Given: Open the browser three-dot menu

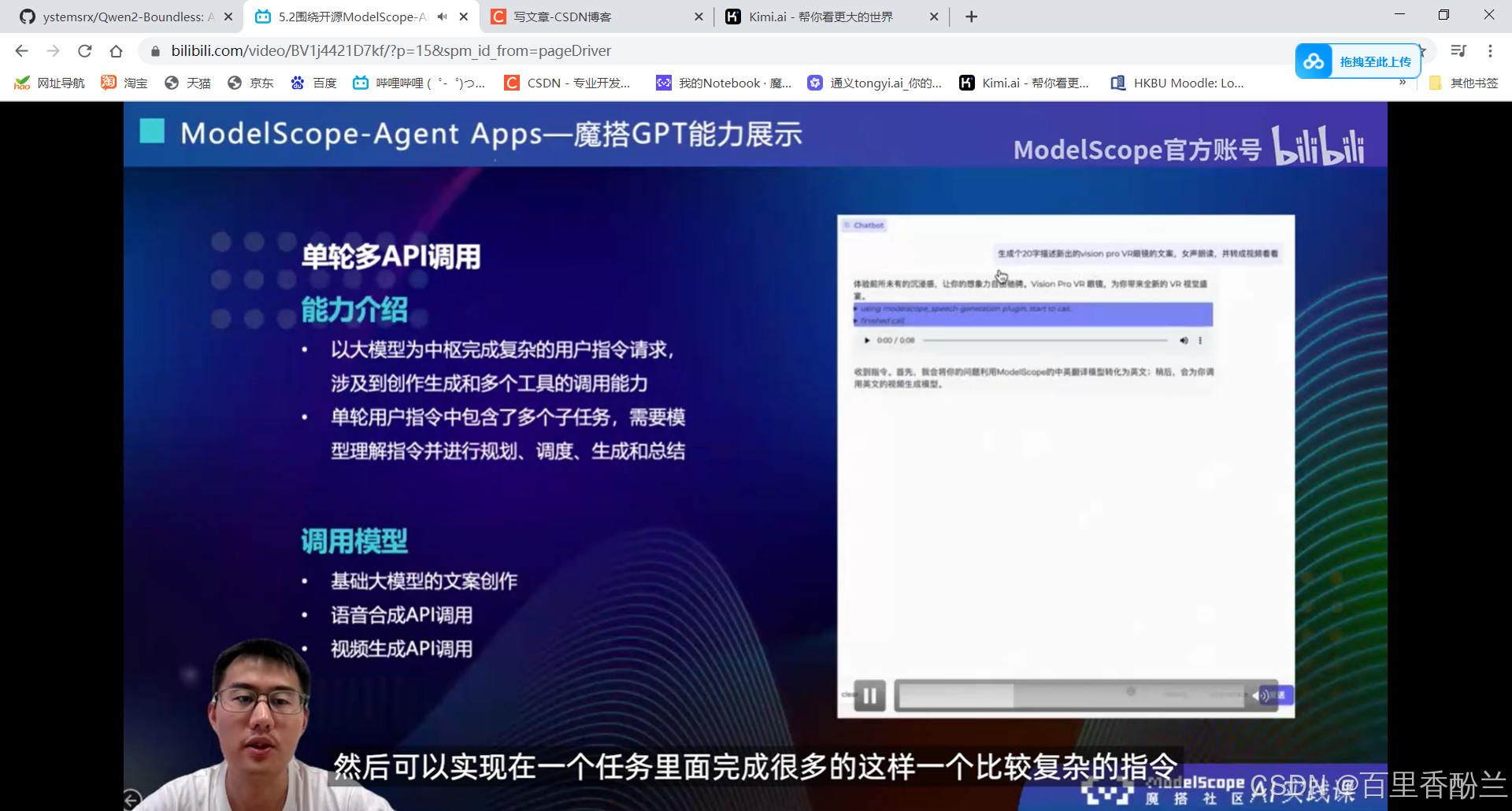Looking at the screenshot, I should tap(1490, 51).
